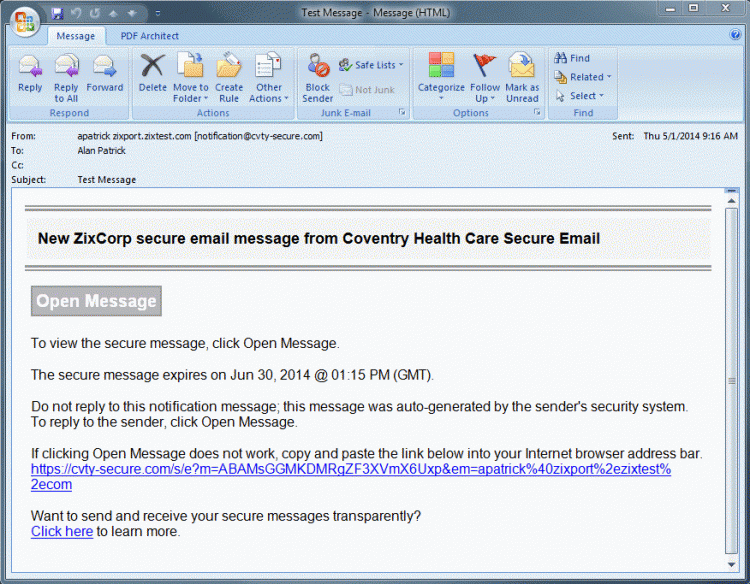Click the scroll down arrow of message body
750x584 pixels.
(x=731, y=564)
